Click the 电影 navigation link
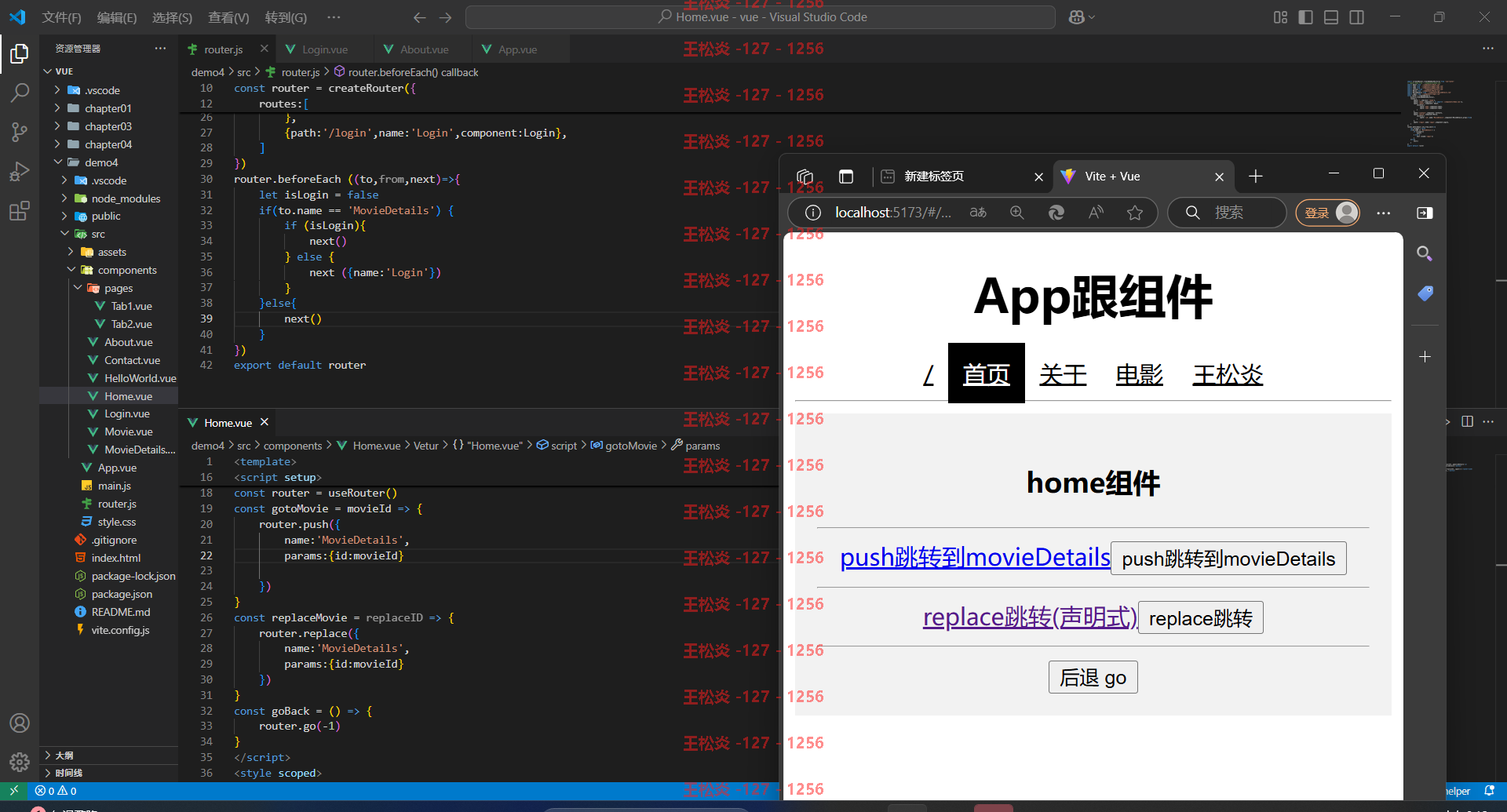The image size is (1507, 812). click(1140, 374)
